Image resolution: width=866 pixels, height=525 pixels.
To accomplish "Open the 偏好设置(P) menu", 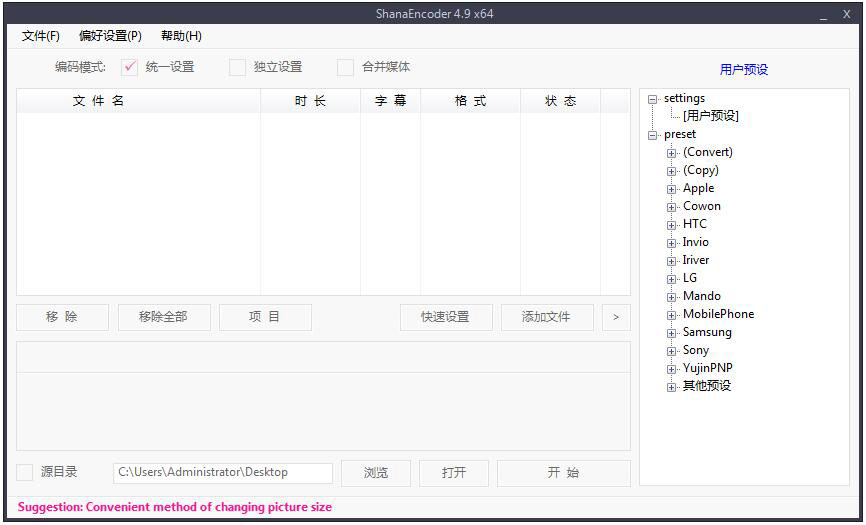I will coord(110,36).
